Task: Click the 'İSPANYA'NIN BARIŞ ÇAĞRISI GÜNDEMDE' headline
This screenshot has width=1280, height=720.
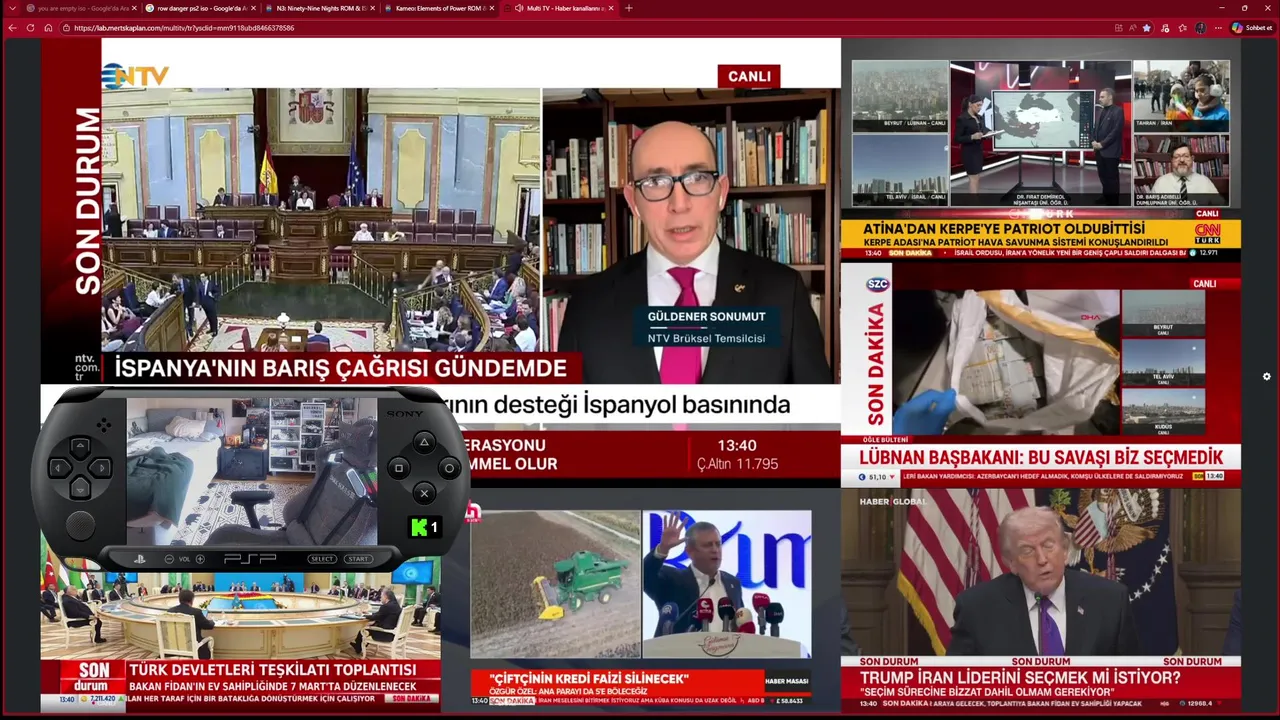Action: tap(341, 368)
